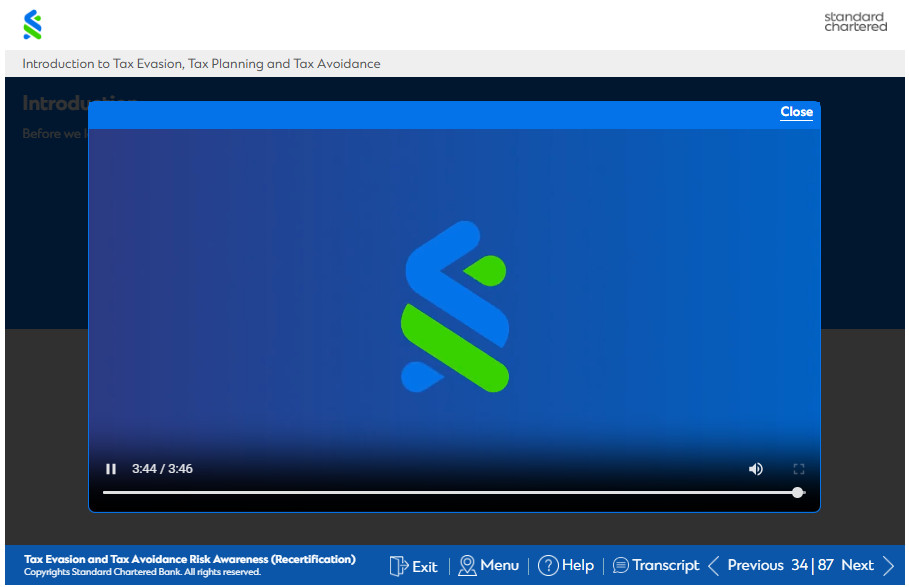
Task: Click the standard chartered wordmark at top right
Action: (856, 21)
